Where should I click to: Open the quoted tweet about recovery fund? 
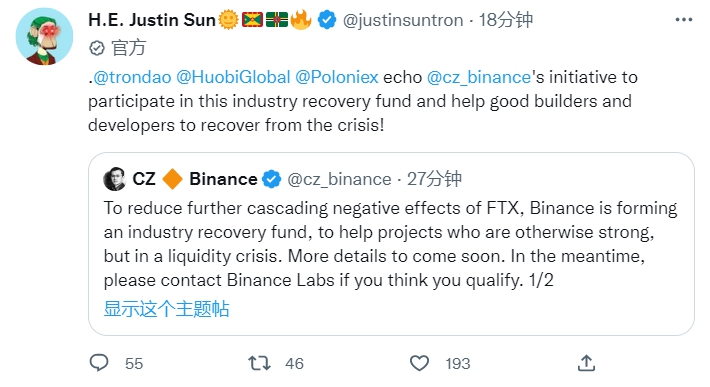(x=391, y=244)
